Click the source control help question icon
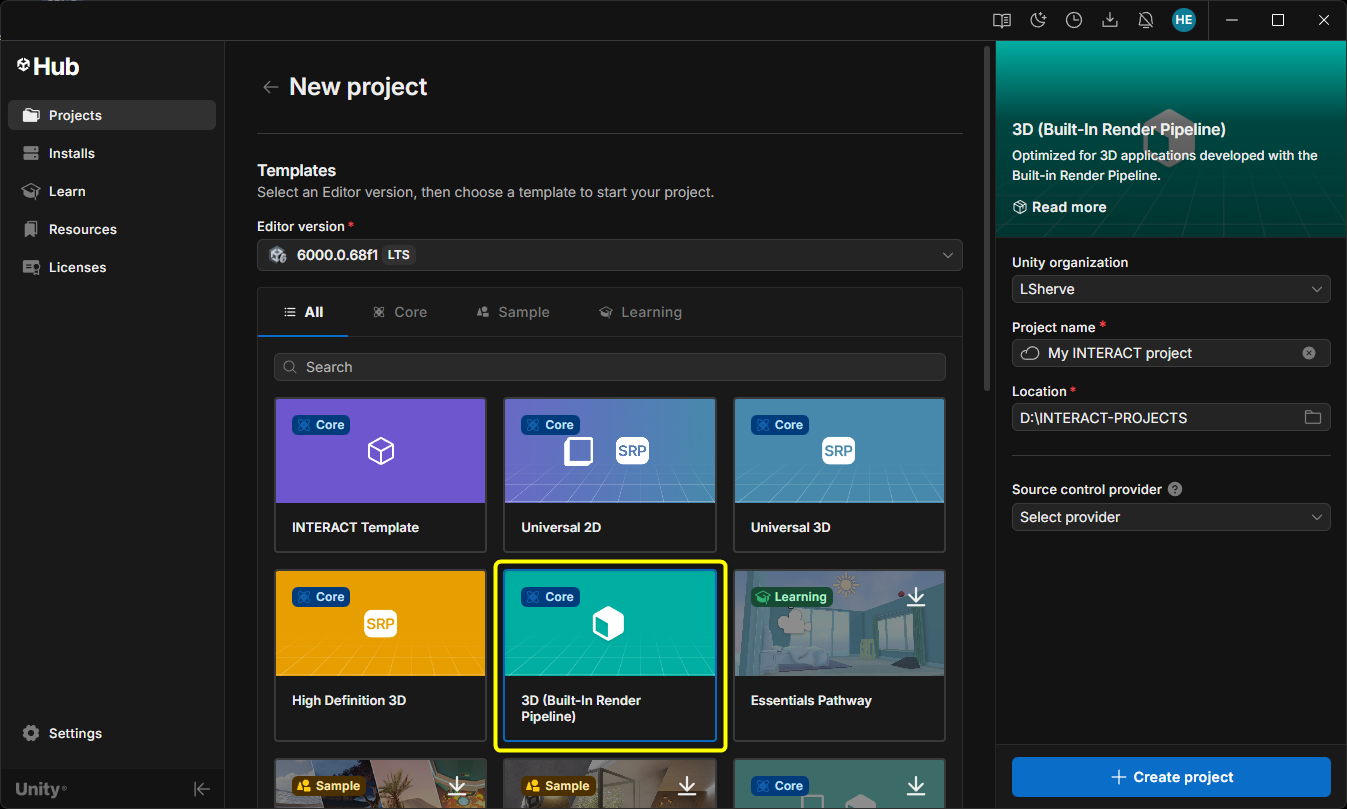The width and height of the screenshot is (1347, 809). (x=1175, y=489)
